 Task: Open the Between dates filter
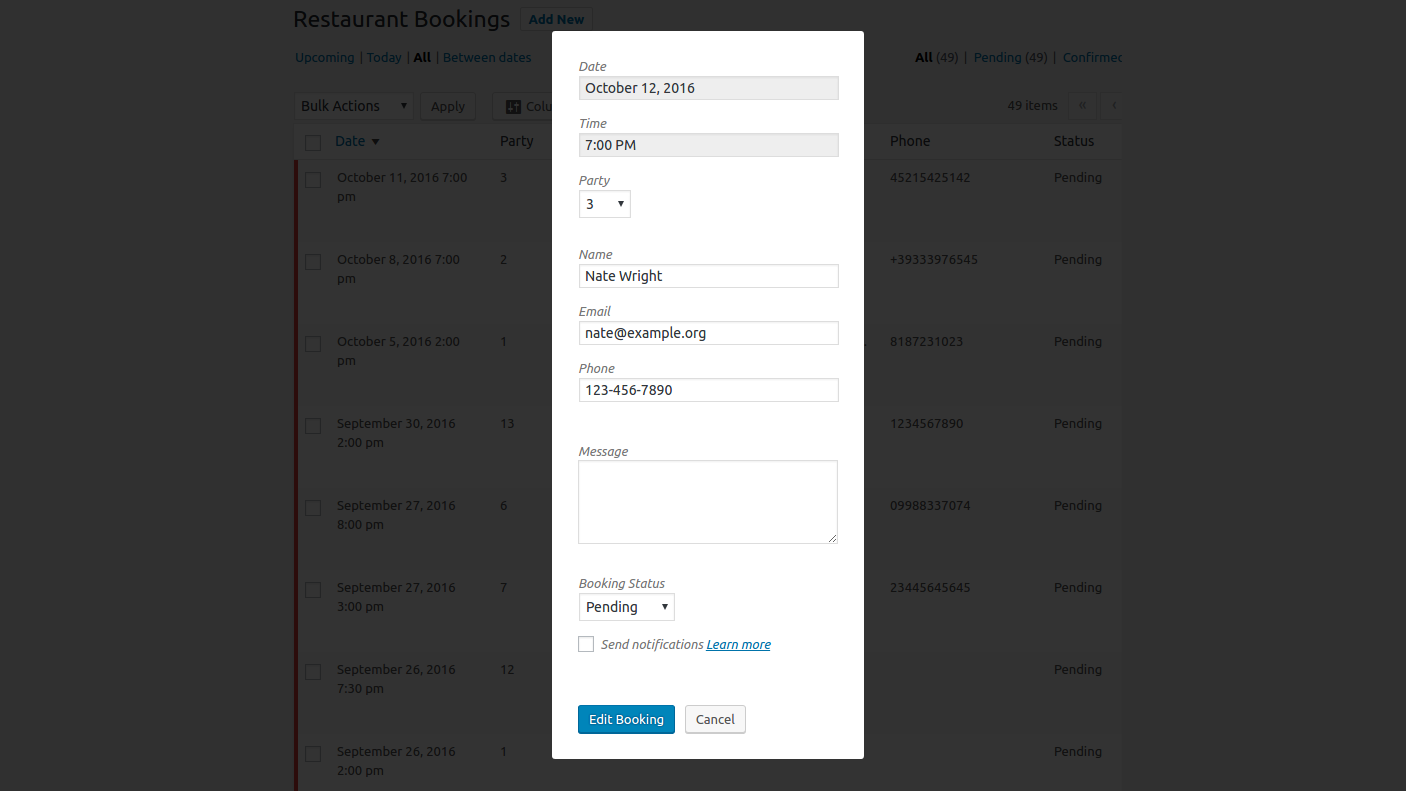[x=487, y=57]
